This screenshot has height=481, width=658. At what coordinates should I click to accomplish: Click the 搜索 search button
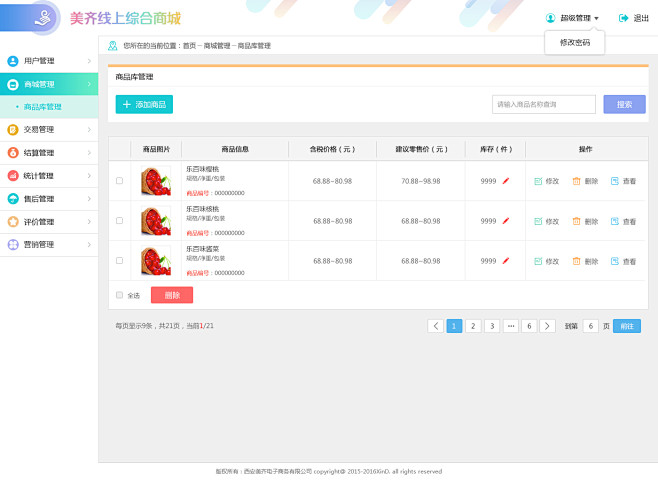[x=624, y=105]
